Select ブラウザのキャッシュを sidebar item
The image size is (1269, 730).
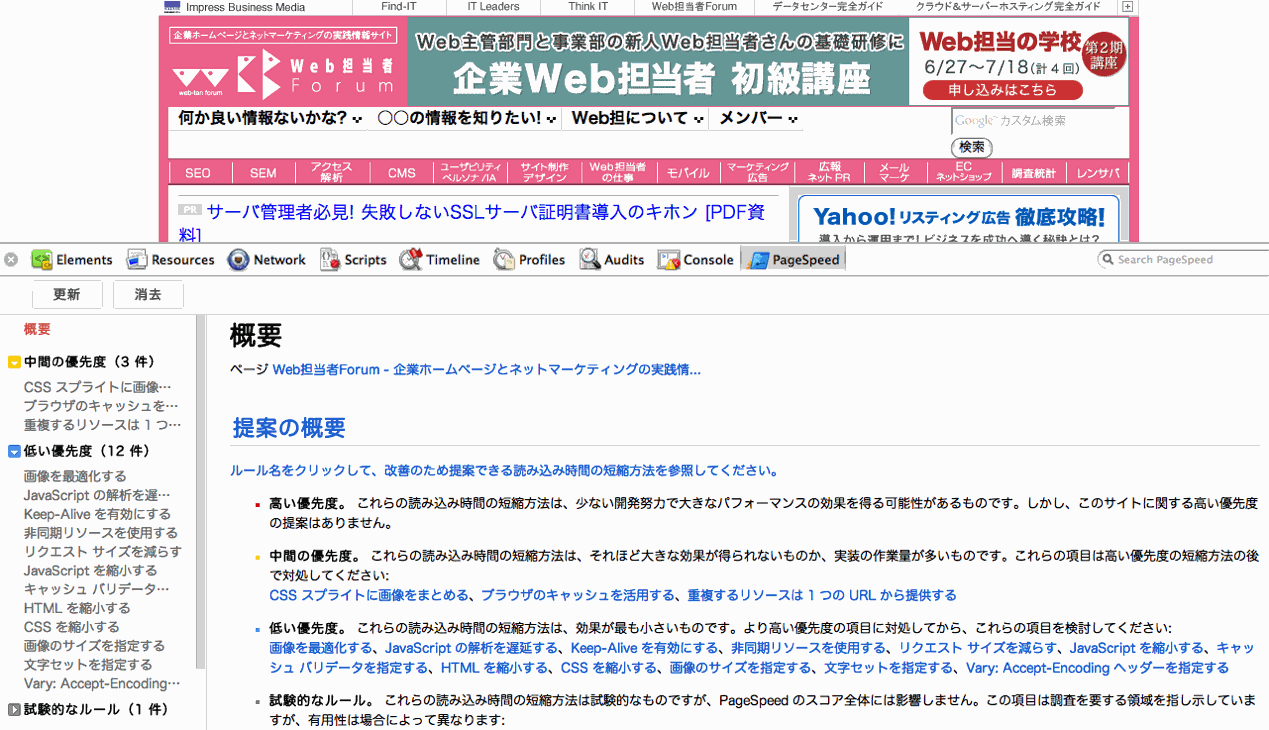coord(101,406)
